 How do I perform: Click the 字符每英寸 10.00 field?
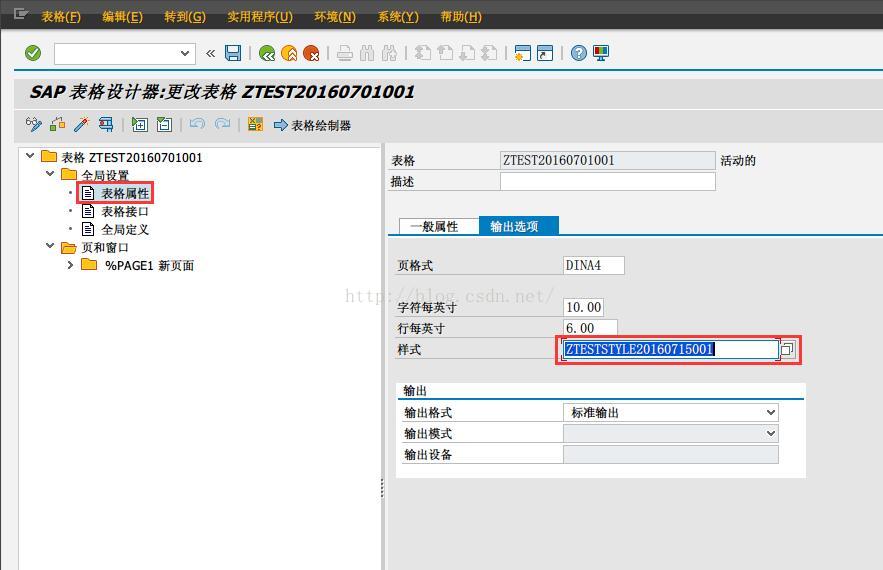pyautogui.click(x=583, y=307)
